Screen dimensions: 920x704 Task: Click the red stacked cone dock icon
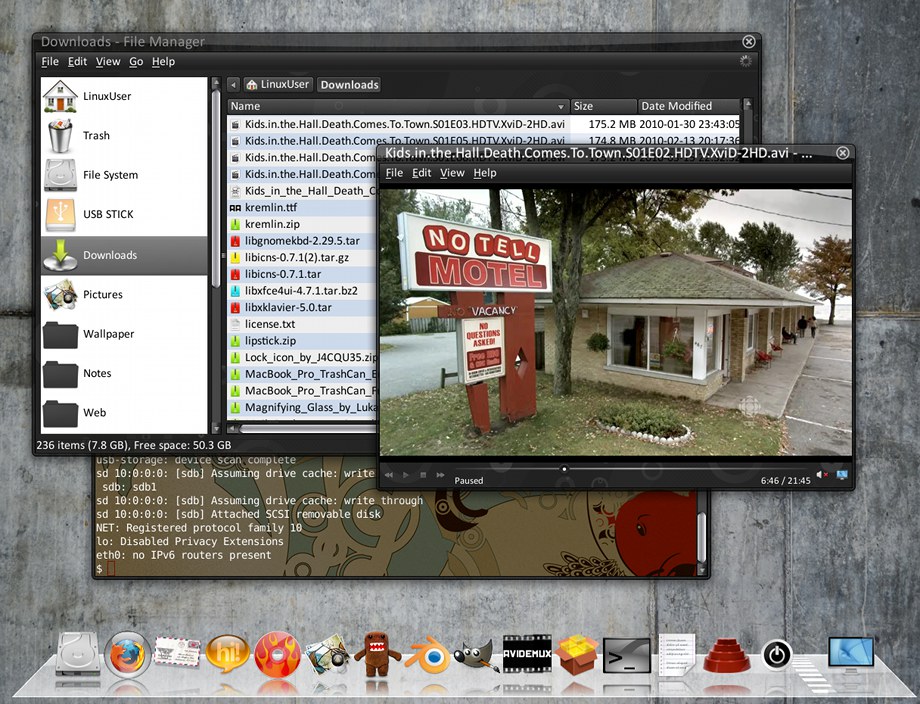pyautogui.click(x=726, y=655)
